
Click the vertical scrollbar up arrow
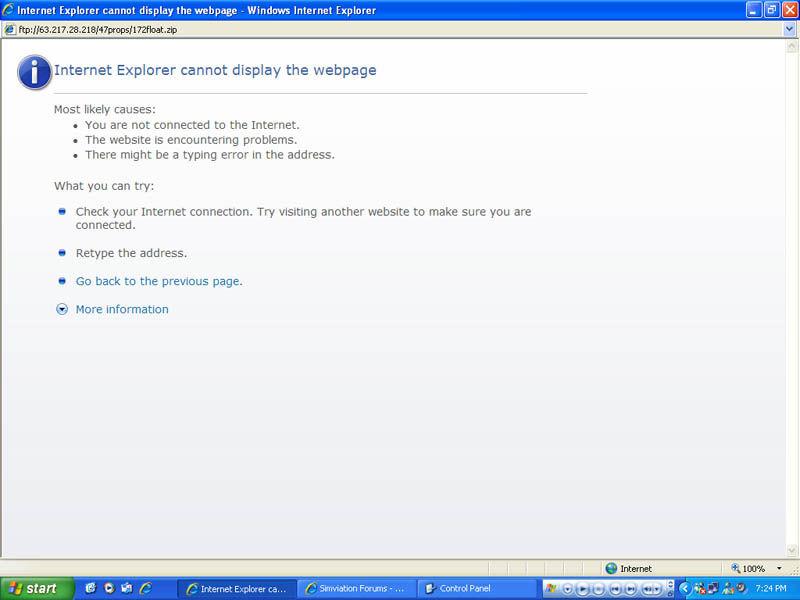click(x=791, y=46)
